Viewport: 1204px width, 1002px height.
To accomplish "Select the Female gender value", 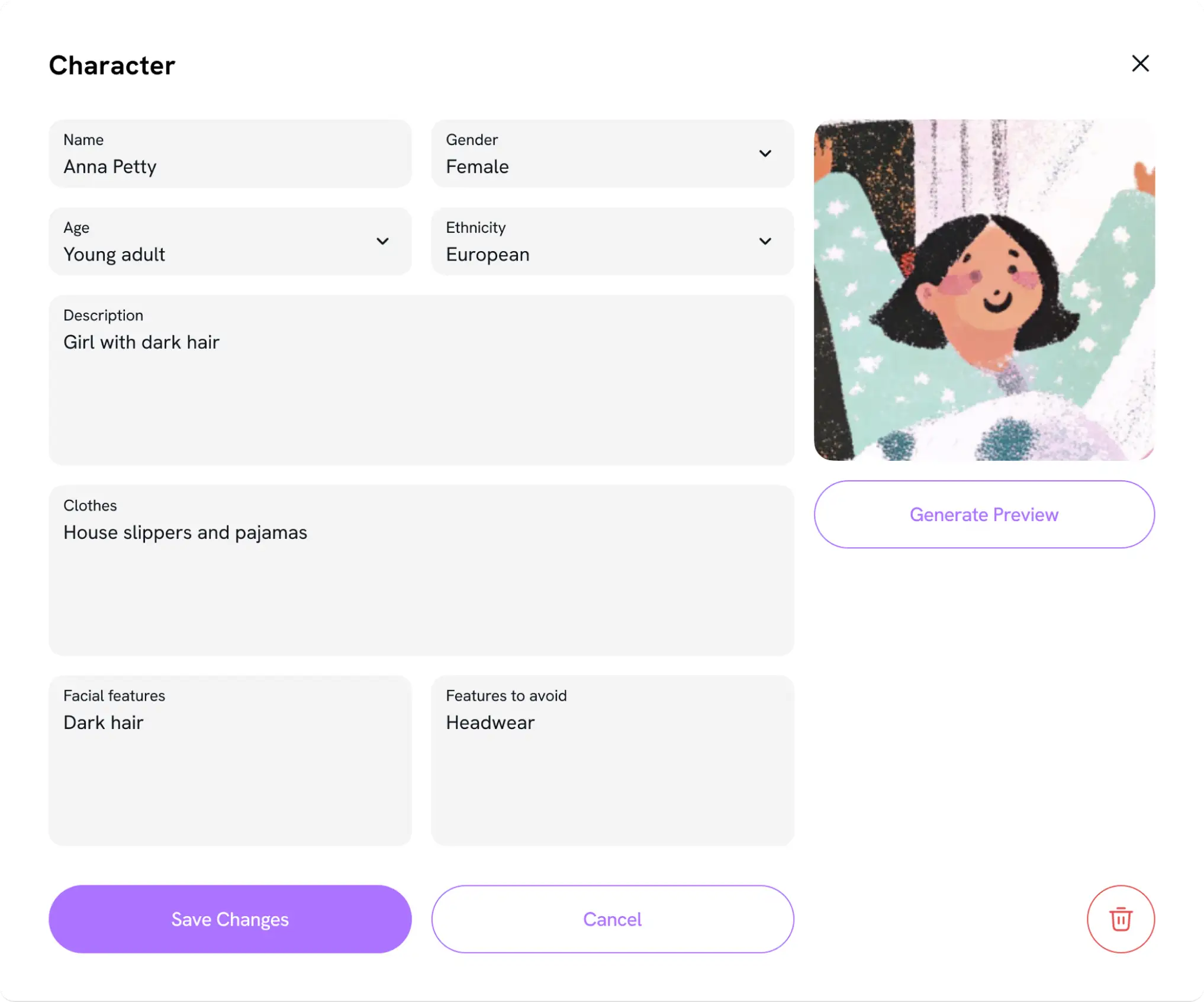I will click(477, 166).
